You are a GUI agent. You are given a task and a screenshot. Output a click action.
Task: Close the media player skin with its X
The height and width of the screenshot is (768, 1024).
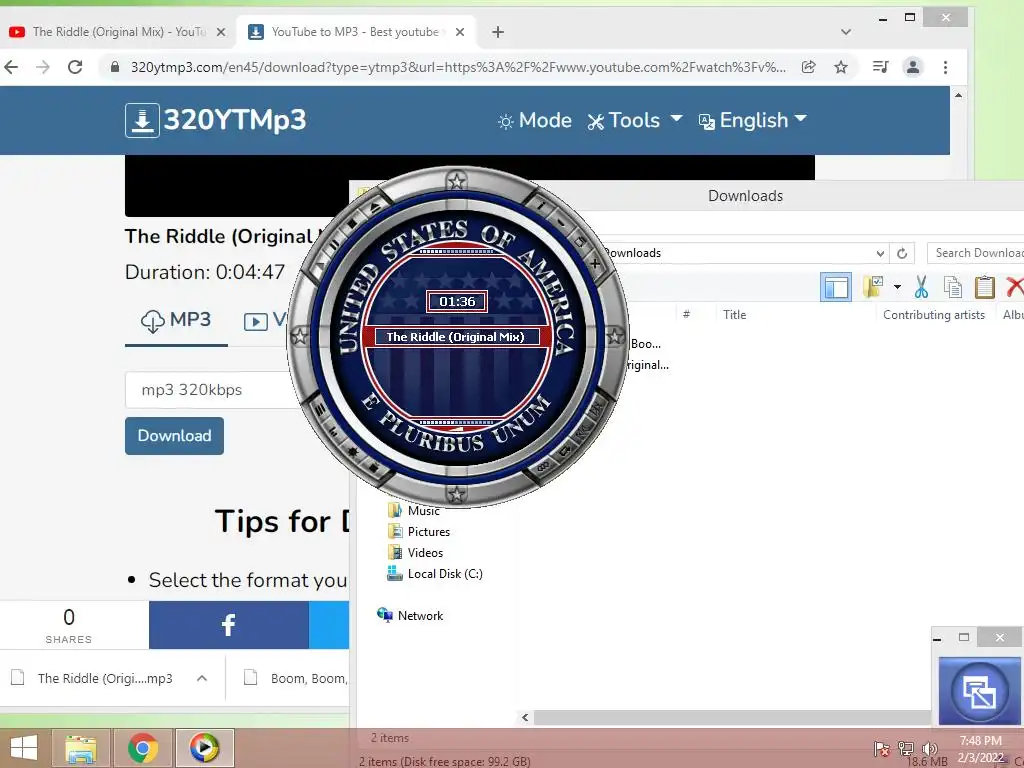pyautogui.click(x=595, y=264)
